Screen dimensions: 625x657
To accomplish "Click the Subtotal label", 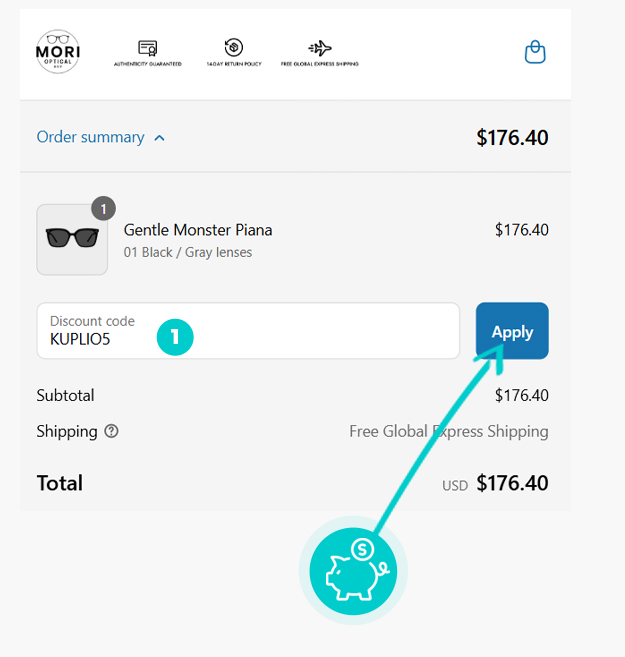I will (x=65, y=395).
